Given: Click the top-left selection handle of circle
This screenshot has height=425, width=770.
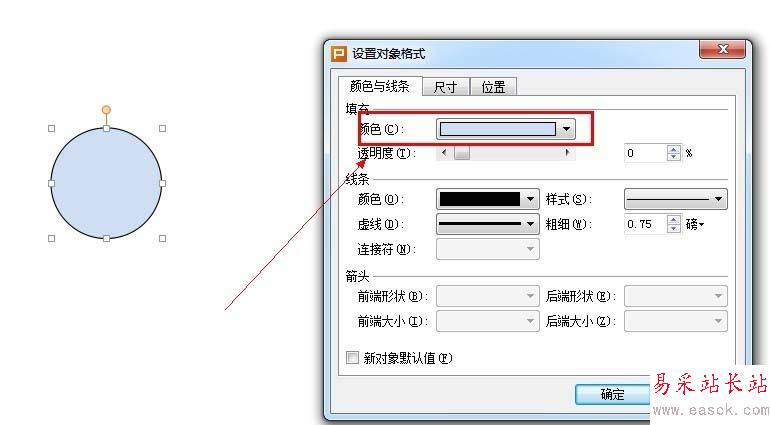Looking at the screenshot, I should 52,129.
